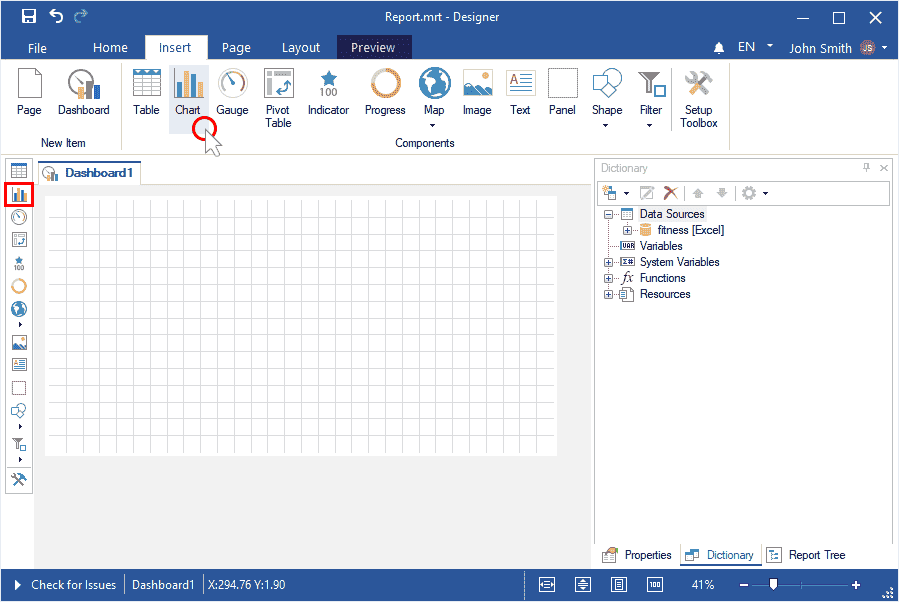Select the Map component in ribbon
Viewport: 899px width, 602px height.
point(434,98)
